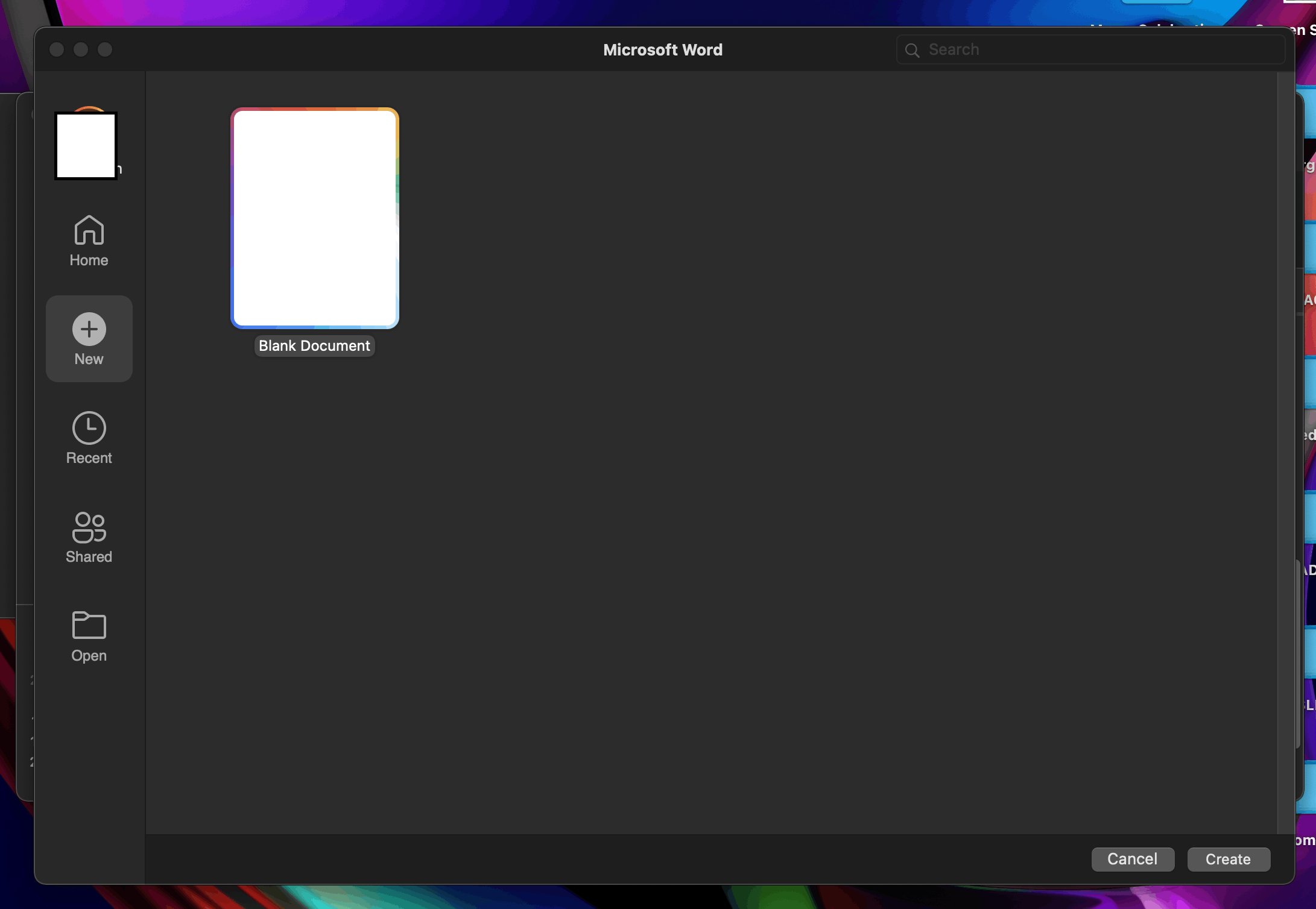Show Recent documents list

click(89, 438)
